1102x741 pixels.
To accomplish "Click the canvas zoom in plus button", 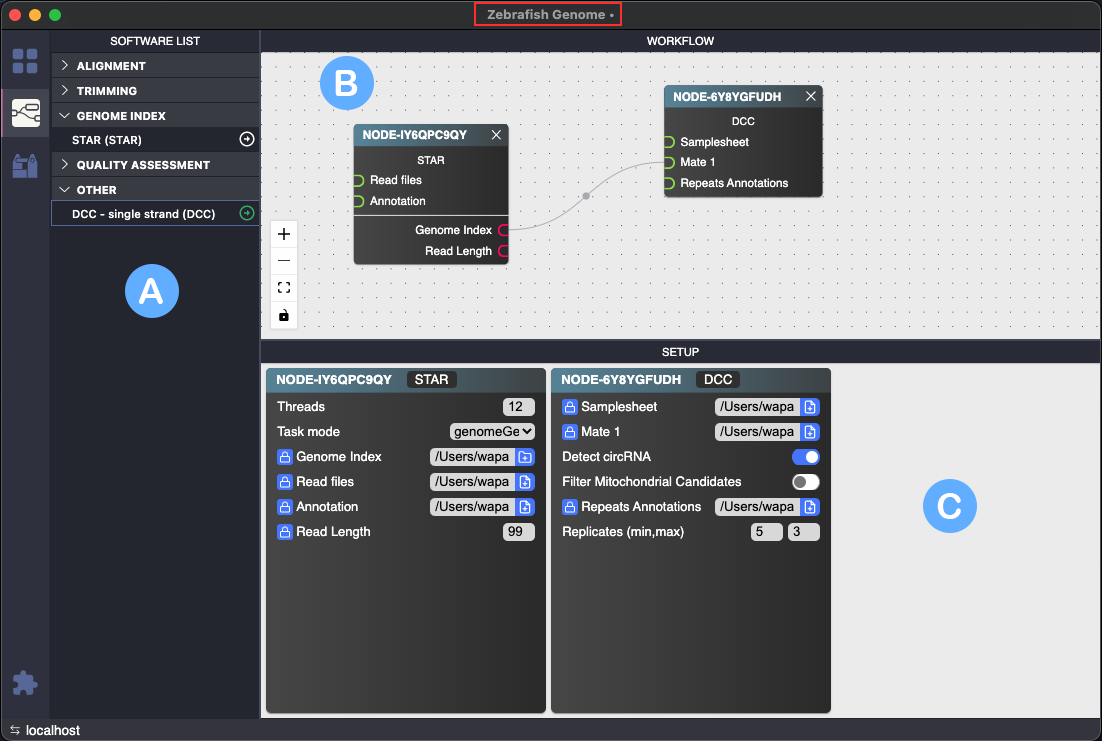I will tap(284, 234).
